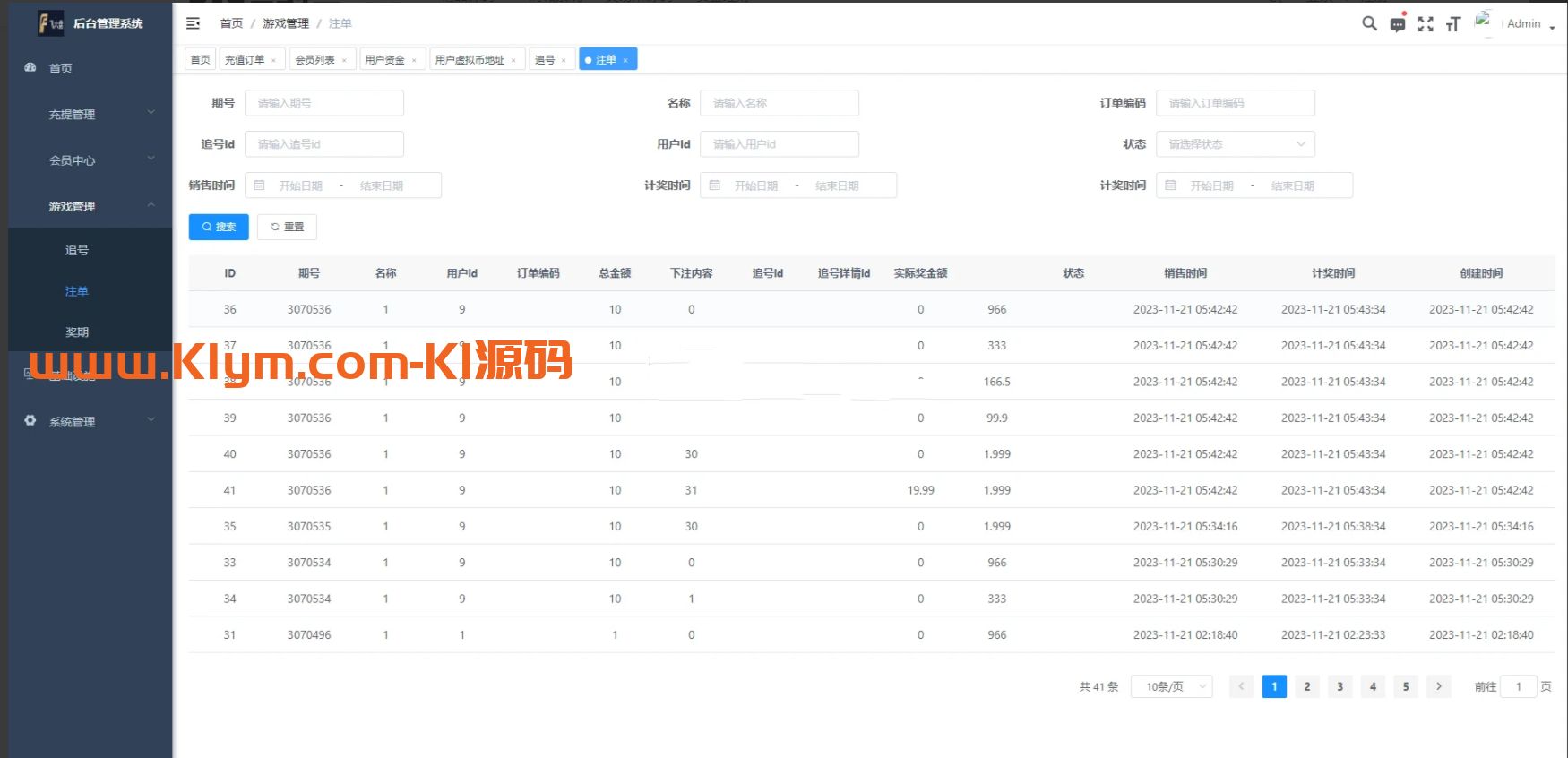This screenshot has width=1568, height=758.
Task: Open the 状态 select dropdown
Action: coord(1235,144)
